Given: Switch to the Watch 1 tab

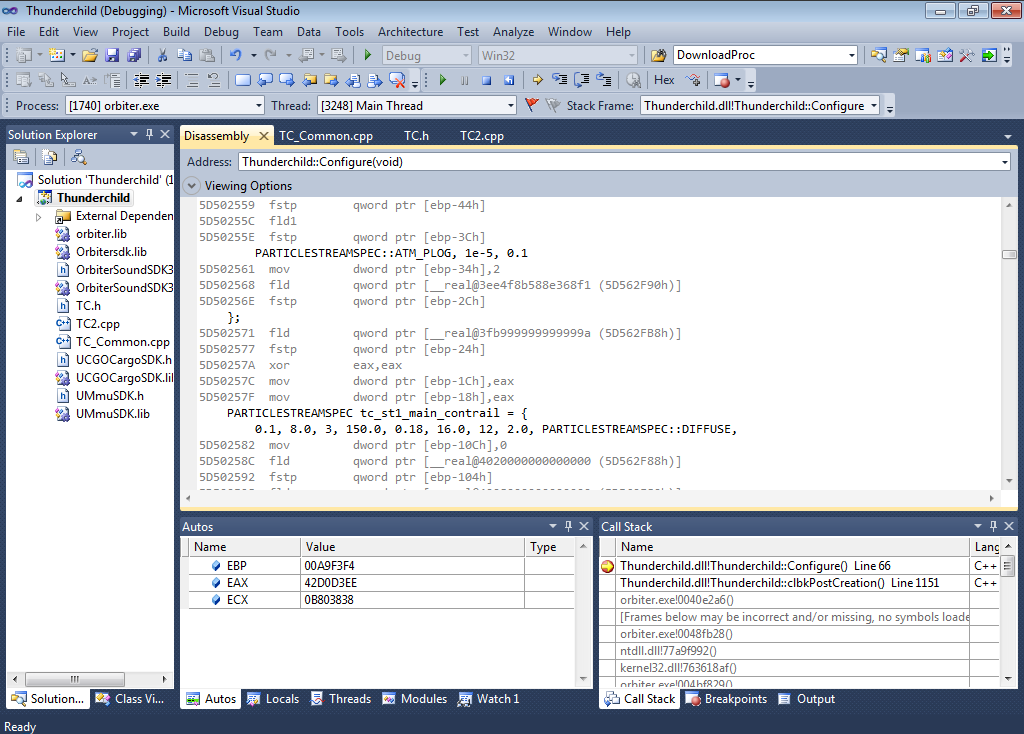Looking at the screenshot, I should [489, 699].
